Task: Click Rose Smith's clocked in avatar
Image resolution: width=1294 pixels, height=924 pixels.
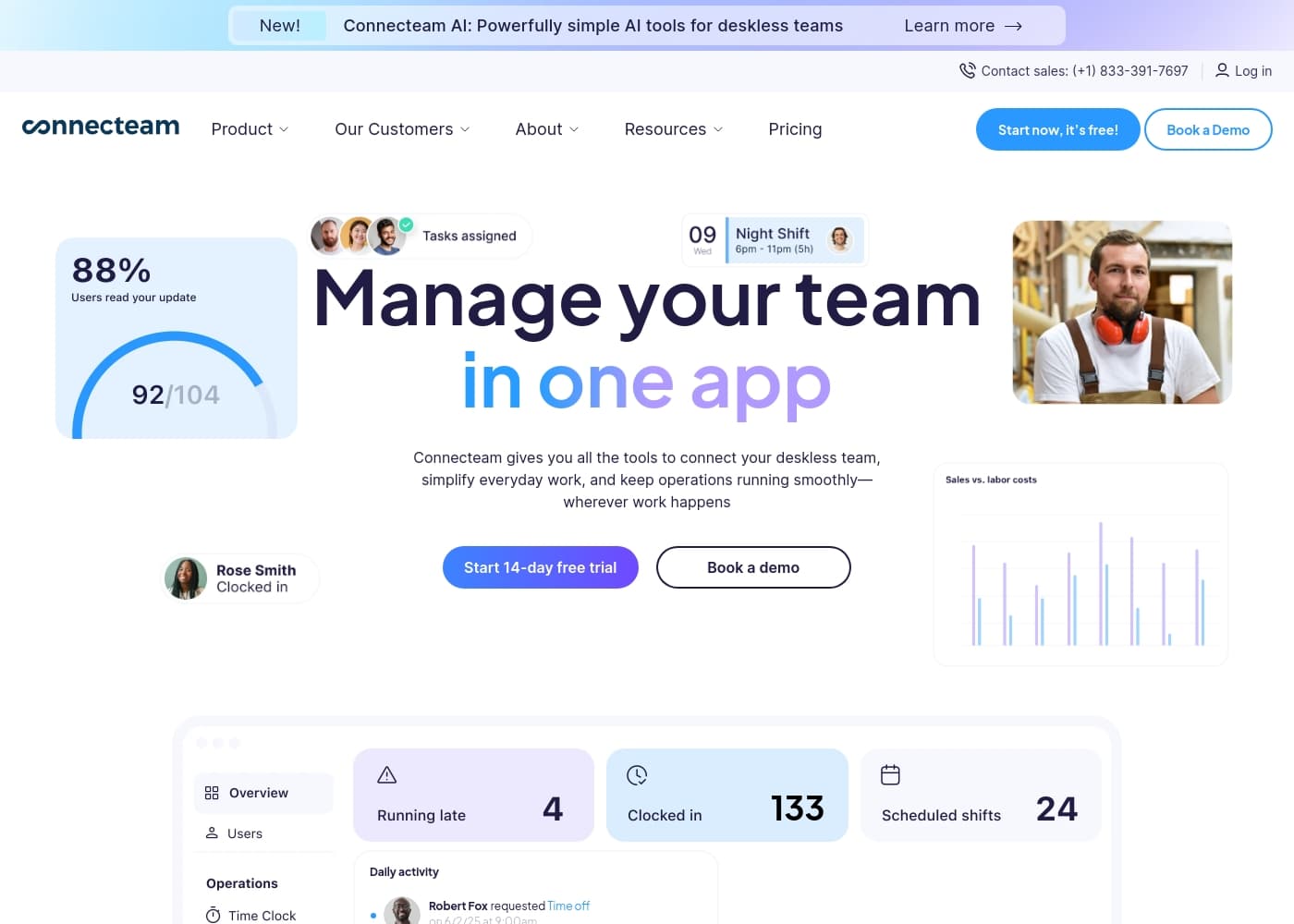Action: coord(186,578)
